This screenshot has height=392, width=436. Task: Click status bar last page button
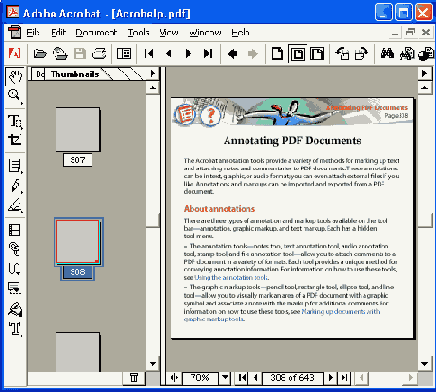pyautogui.click(x=344, y=378)
